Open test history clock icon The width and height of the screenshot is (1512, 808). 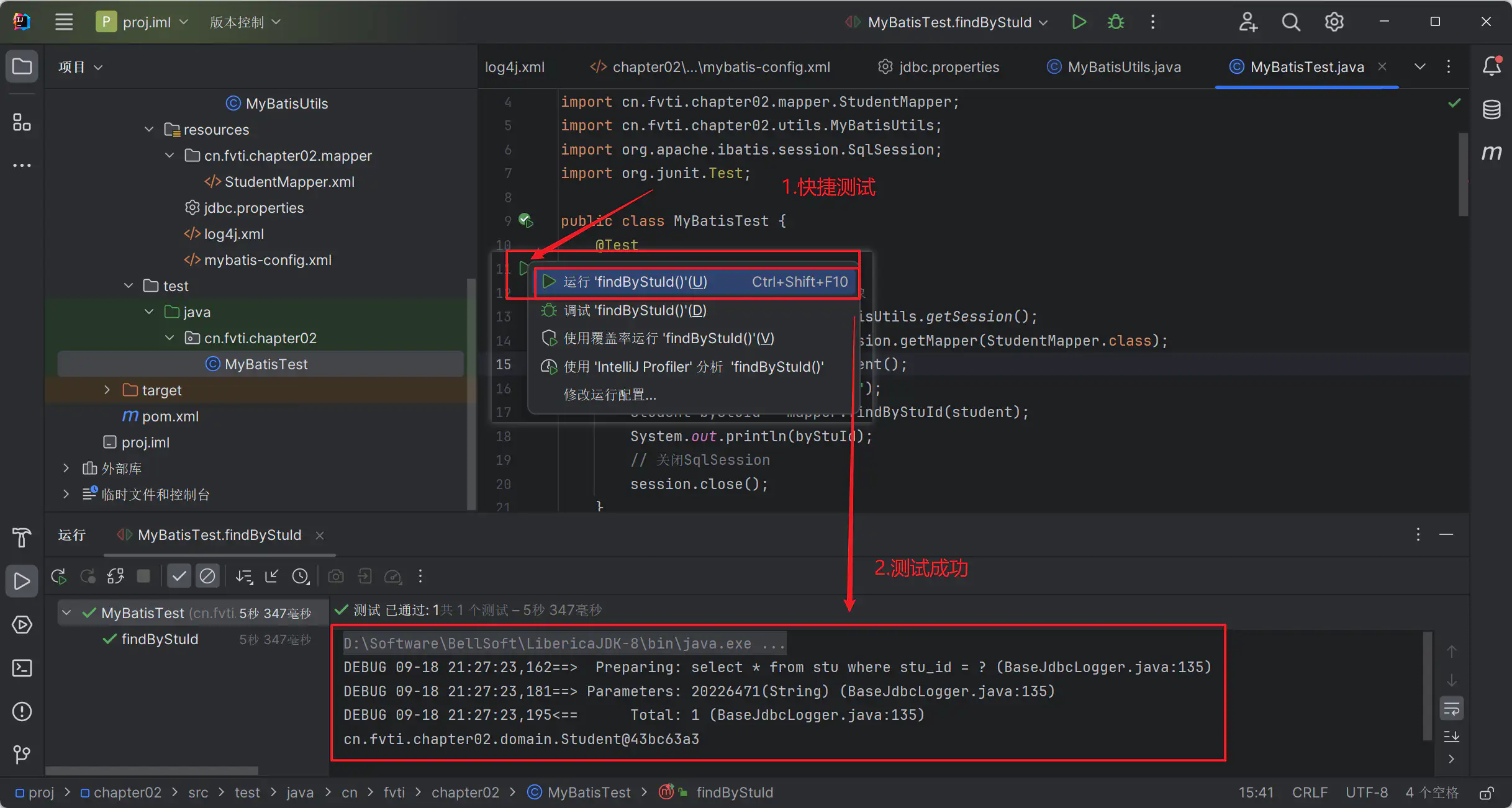(301, 577)
